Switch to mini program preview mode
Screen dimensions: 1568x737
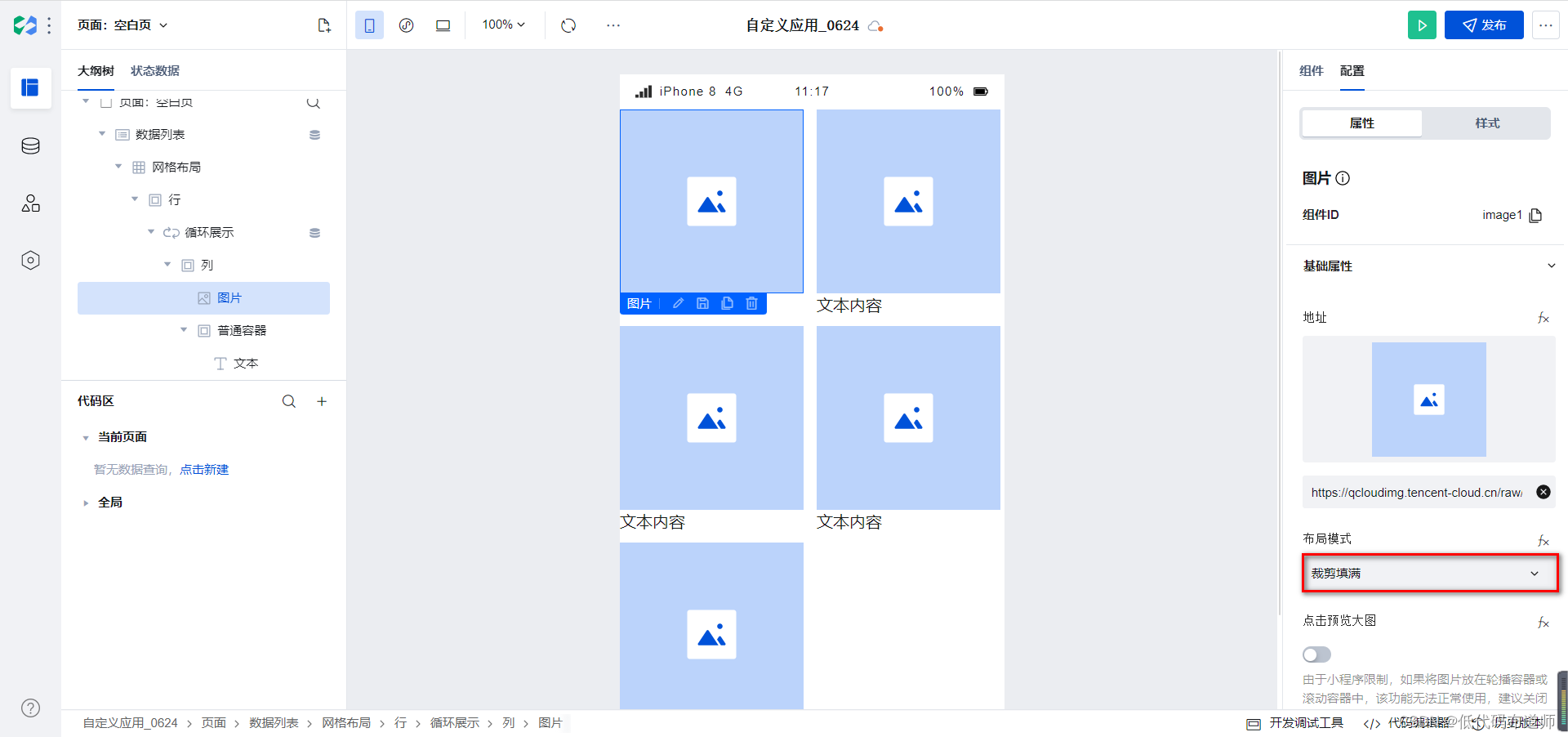pos(406,25)
